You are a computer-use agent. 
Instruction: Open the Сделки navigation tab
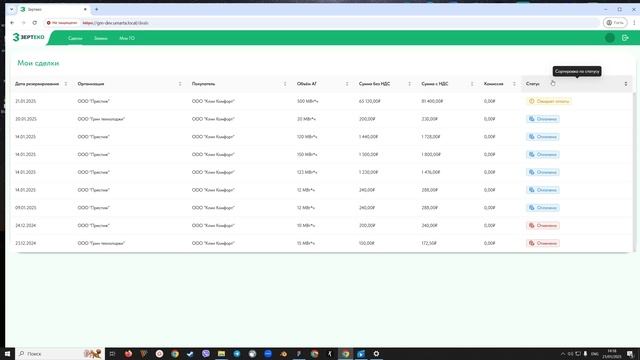point(75,38)
